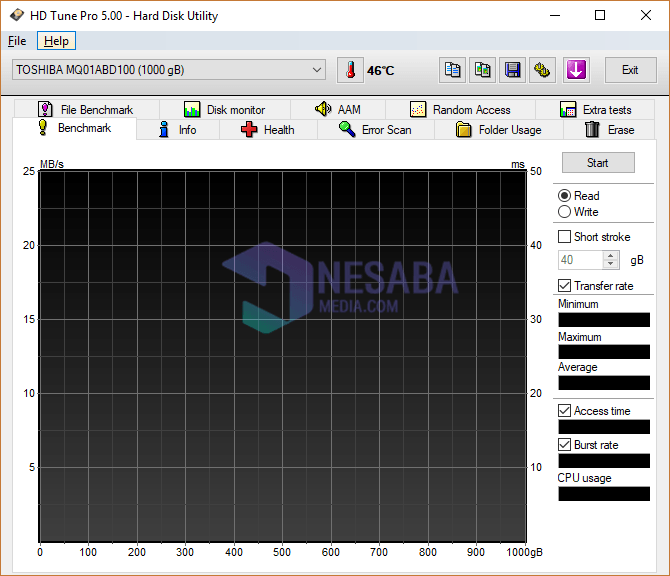Image resolution: width=670 pixels, height=576 pixels.
Task: Open the File menu
Action: 17,41
